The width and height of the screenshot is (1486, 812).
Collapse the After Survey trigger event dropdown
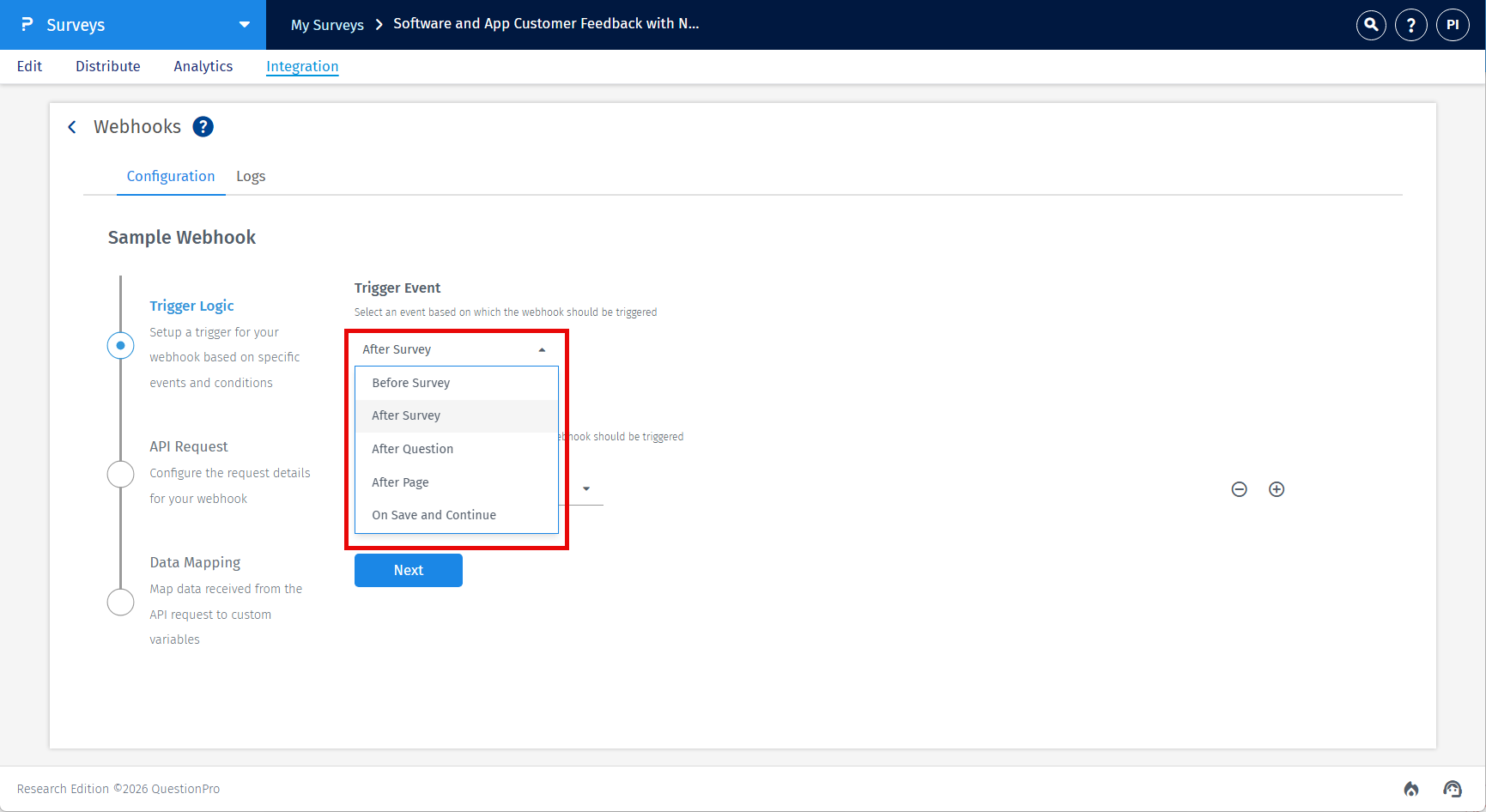click(456, 349)
